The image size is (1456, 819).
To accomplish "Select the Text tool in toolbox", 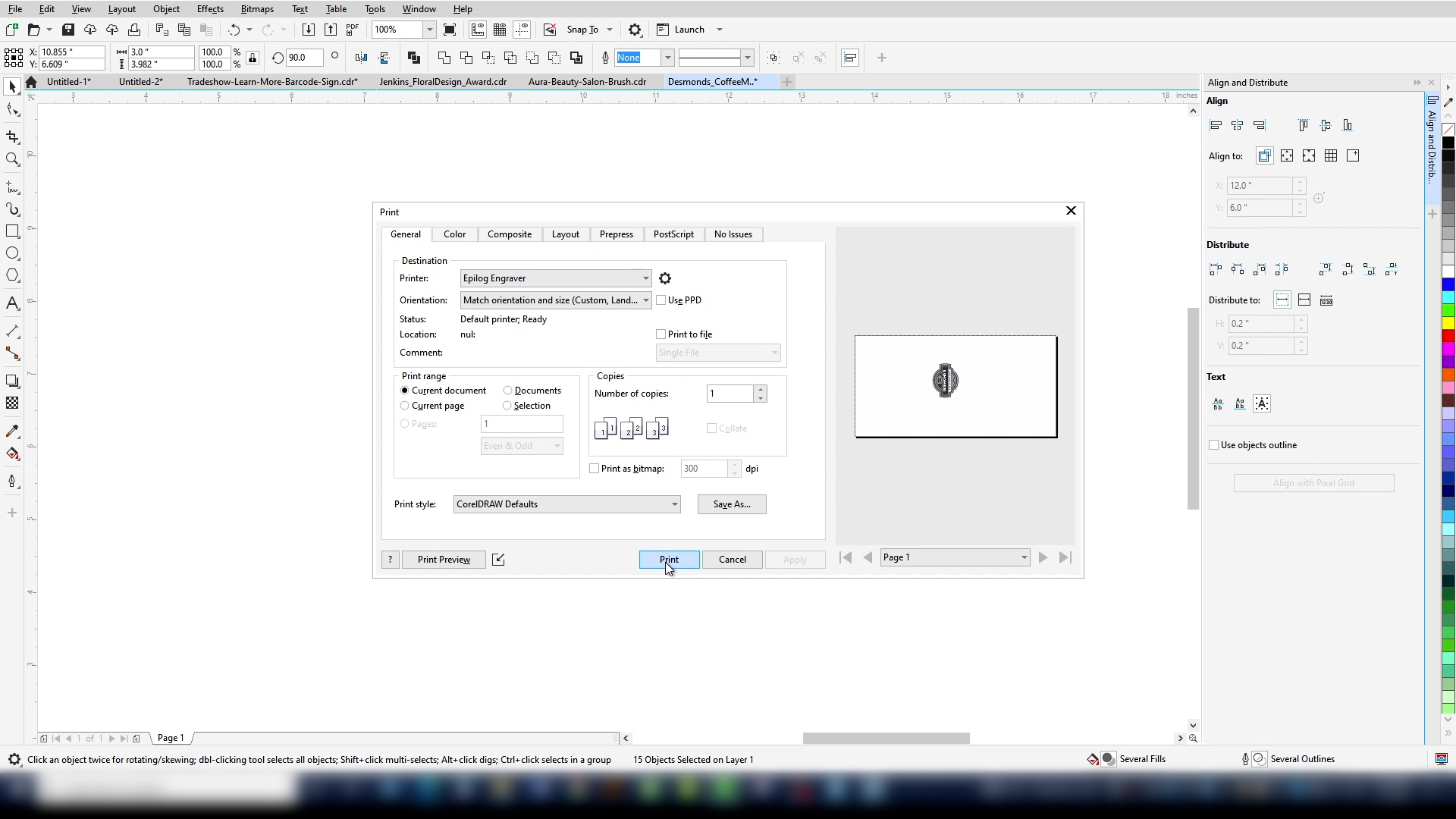I will click(12, 304).
